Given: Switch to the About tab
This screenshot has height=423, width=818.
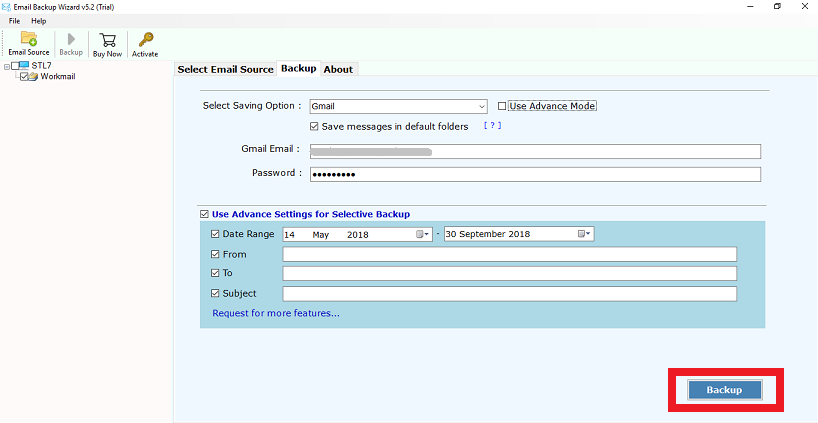Looking at the screenshot, I should tap(338, 69).
